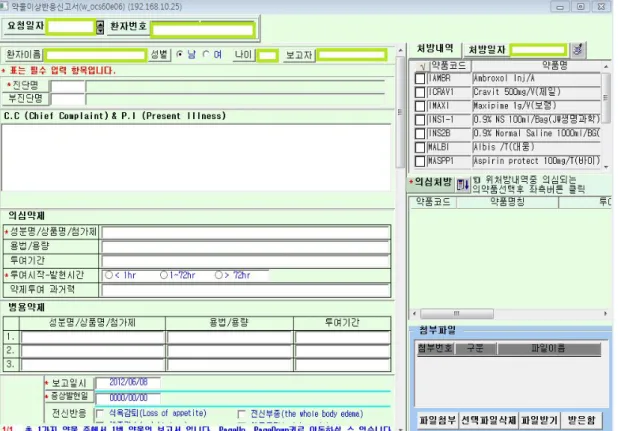Click the 부진단명 code field

click(x=68, y=99)
